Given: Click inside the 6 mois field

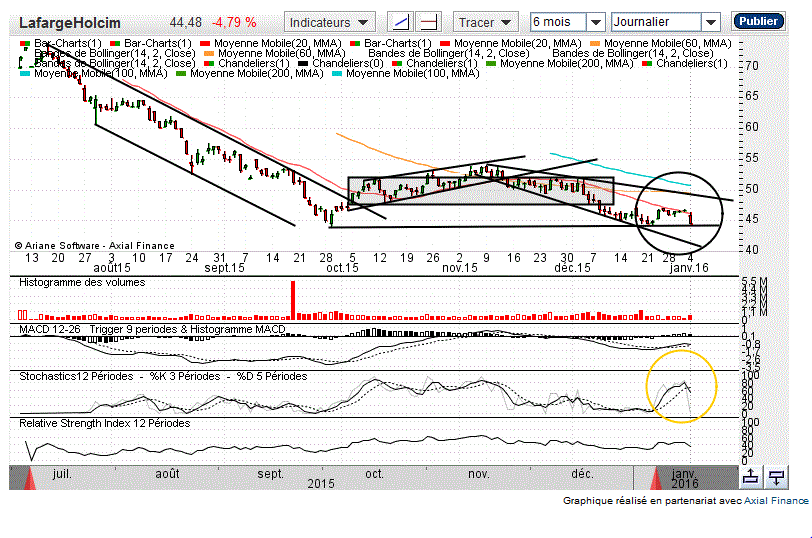Looking at the screenshot, I should tap(559, 22).
